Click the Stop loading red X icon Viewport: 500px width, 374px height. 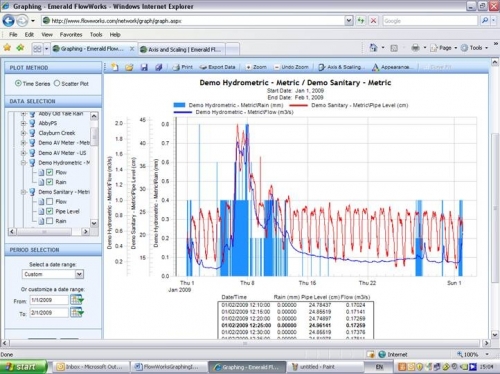373,21
